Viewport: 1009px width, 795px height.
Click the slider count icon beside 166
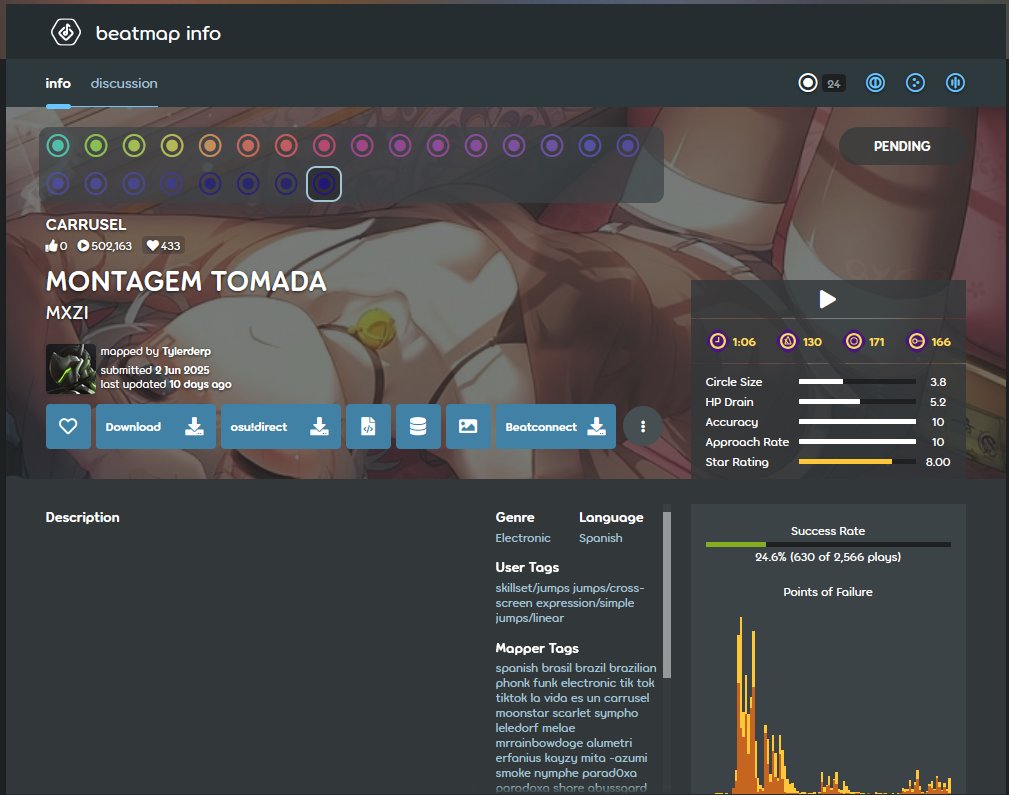pyautogui.click(x=916, y=341)
